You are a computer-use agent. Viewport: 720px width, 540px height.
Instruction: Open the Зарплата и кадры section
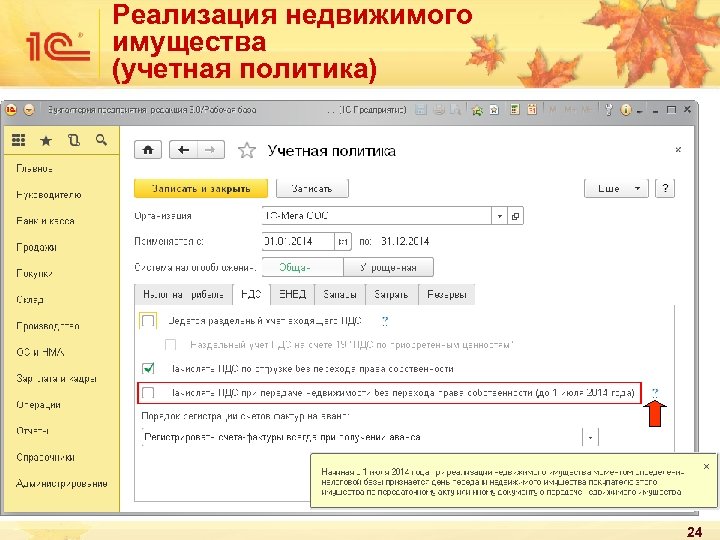(x=56, y=378)
